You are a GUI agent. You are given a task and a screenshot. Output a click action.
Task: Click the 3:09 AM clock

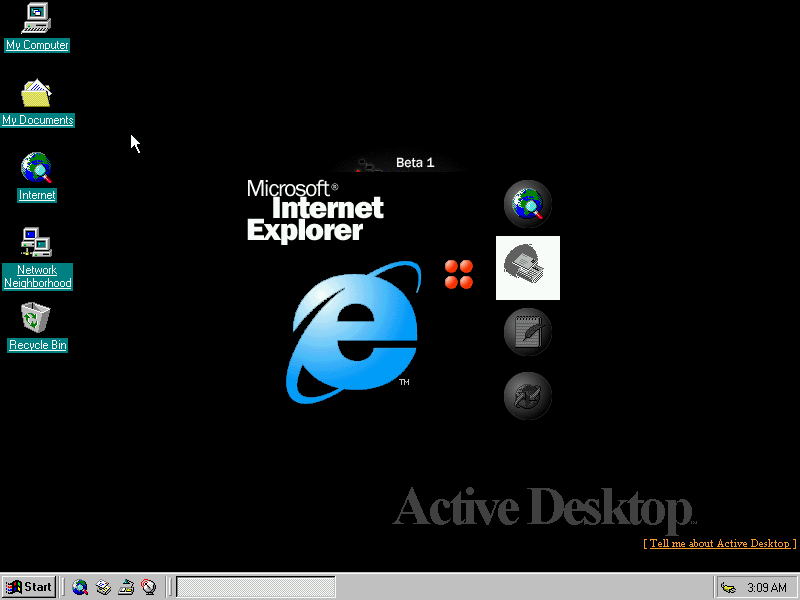767,587
